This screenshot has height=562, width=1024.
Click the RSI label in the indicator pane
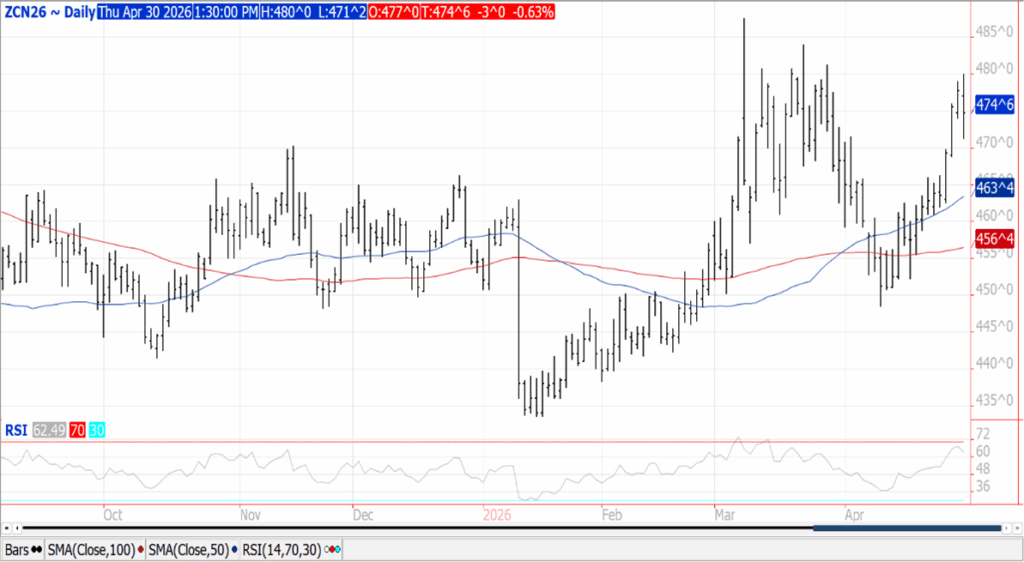(x=16, y=430)
